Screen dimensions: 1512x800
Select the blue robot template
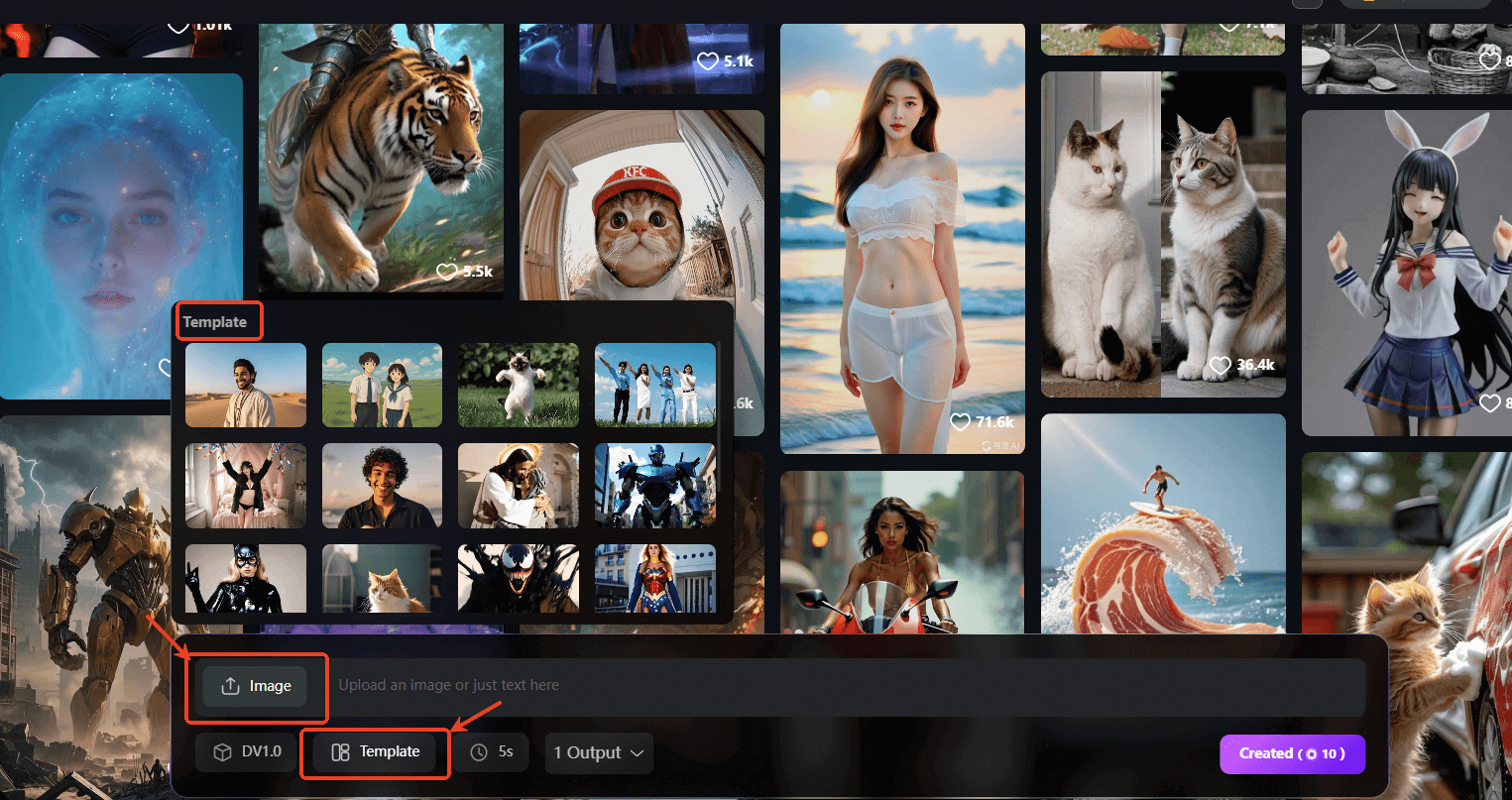[654, 486]
